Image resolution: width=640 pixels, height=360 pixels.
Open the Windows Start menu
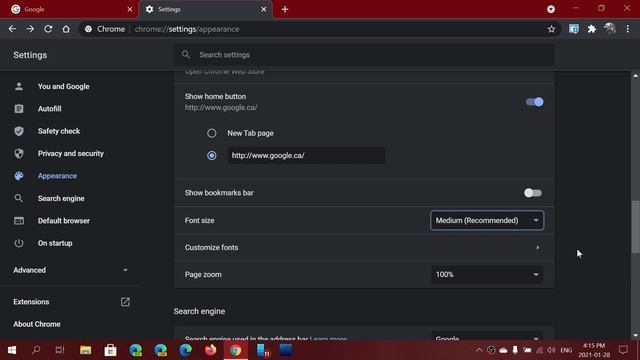point(11,350)
